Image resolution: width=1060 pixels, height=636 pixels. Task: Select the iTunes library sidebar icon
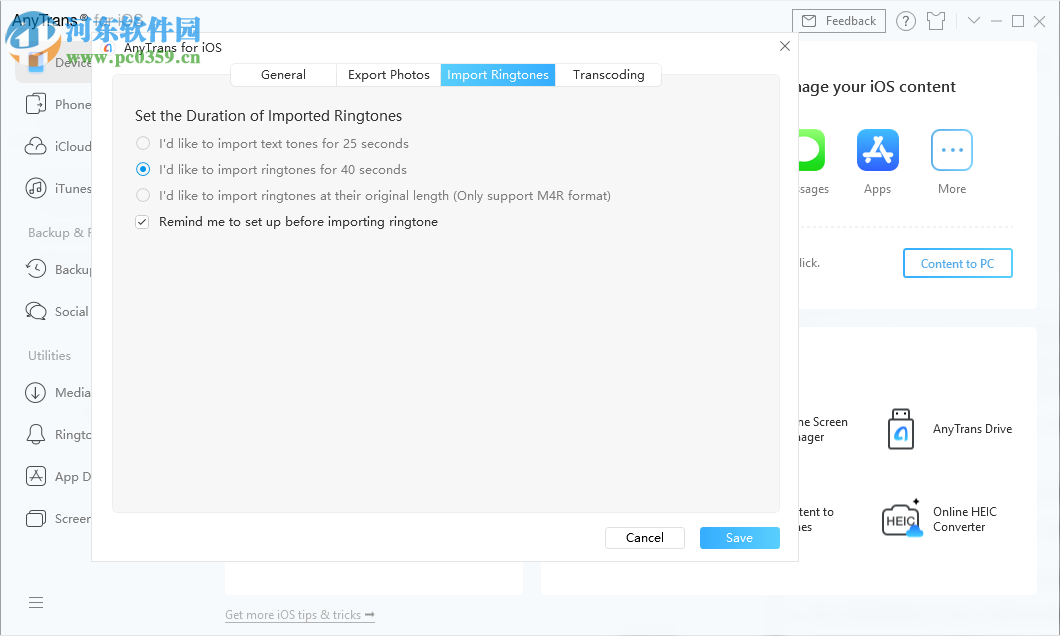pos(36,188)
